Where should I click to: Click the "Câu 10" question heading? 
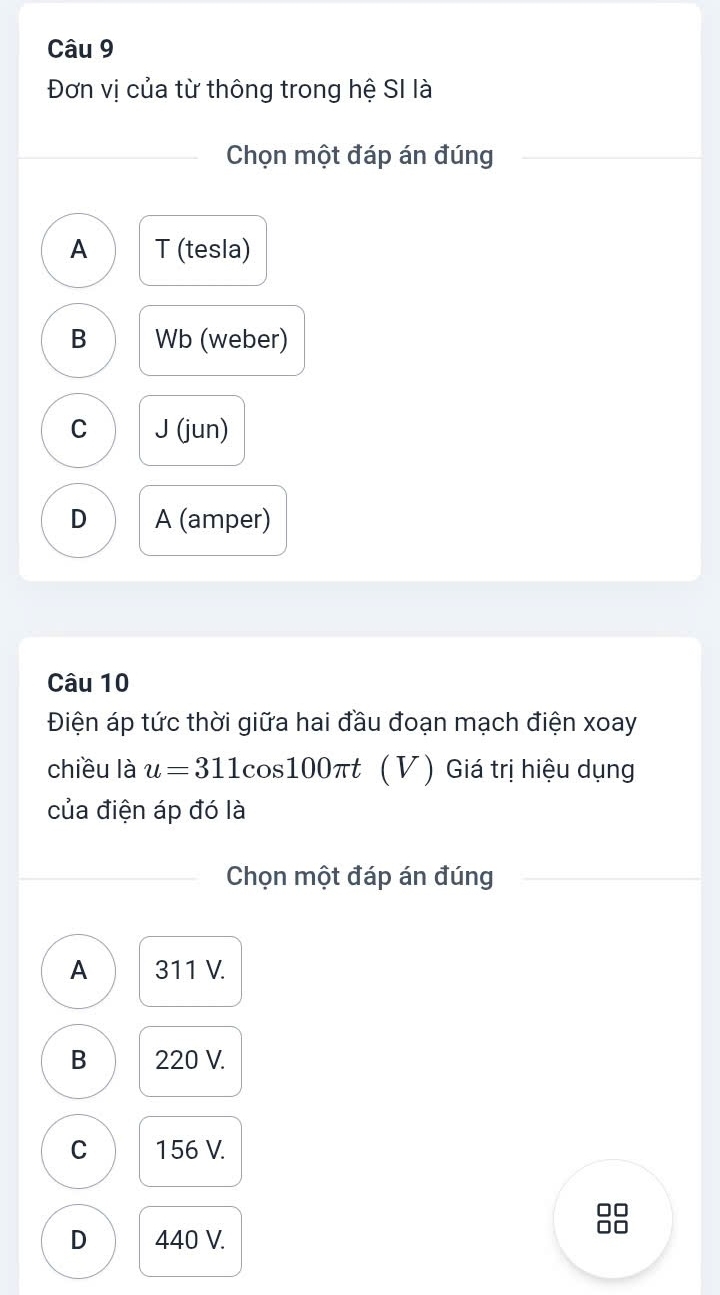tap(88, 683)
